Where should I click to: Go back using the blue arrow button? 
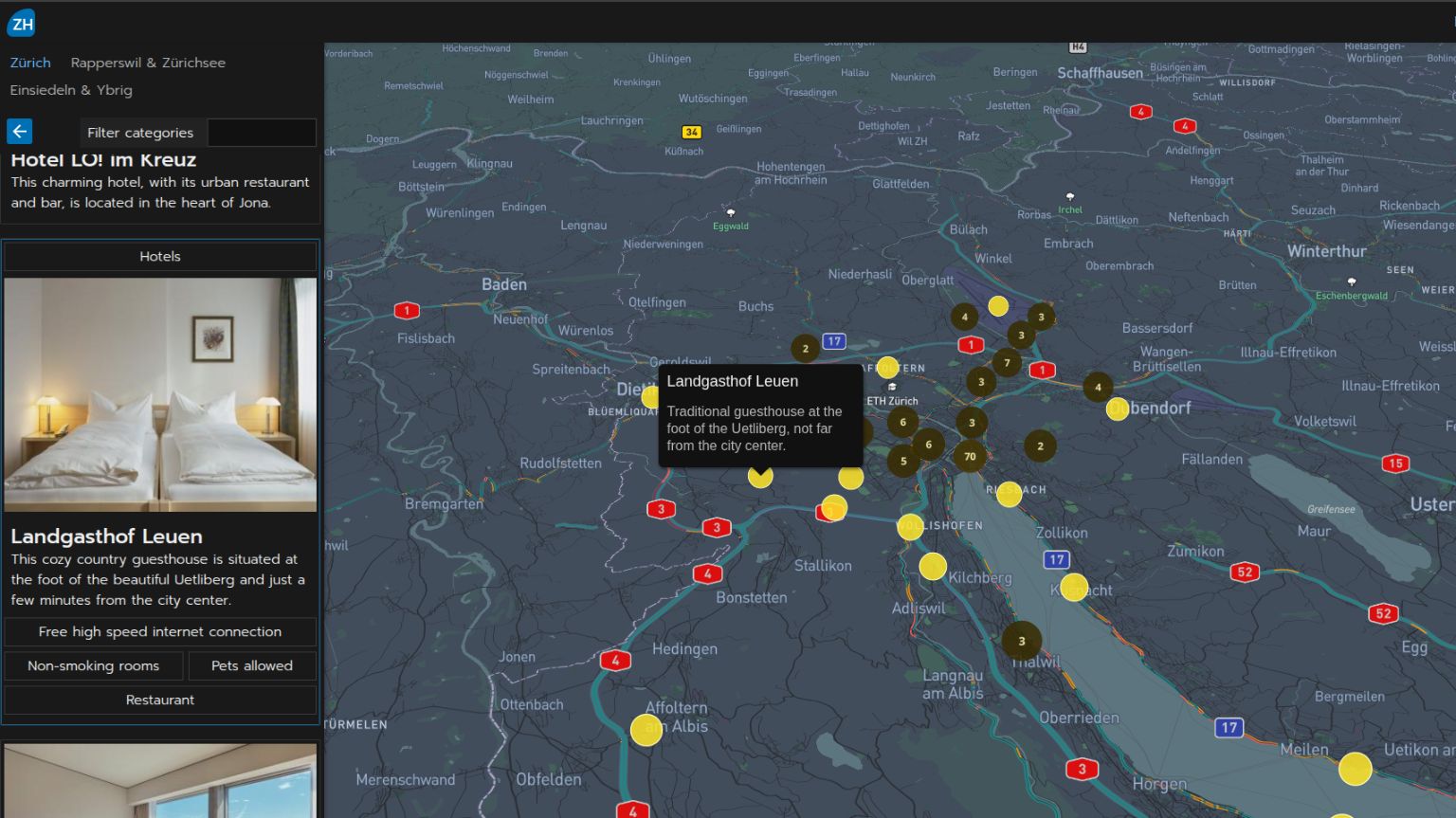[x=19, y=132]
